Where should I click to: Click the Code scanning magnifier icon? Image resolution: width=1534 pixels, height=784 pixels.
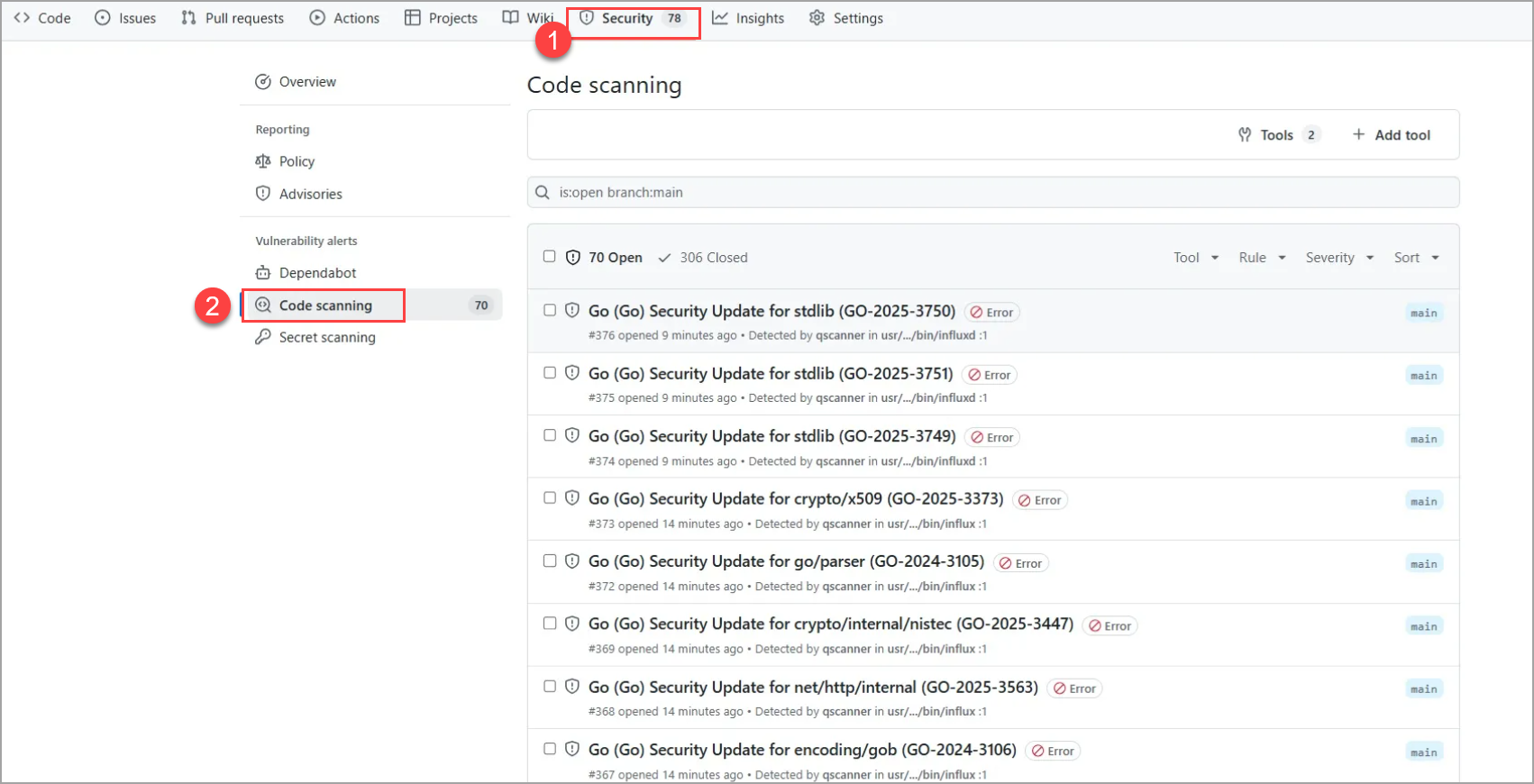[x=263, y=305]
